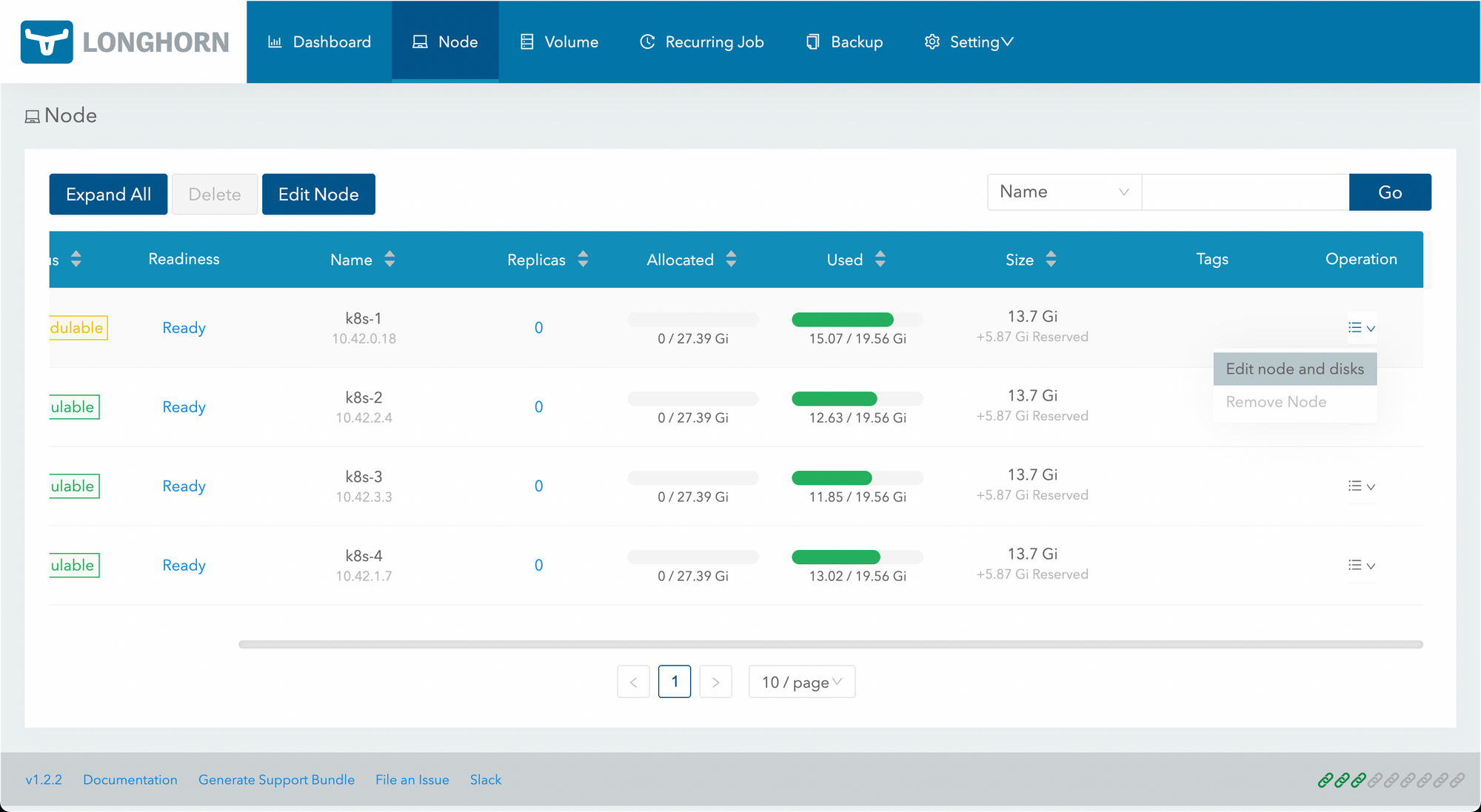The height and width of the screenshot is (812, 1481).
Task: Click the Volume nav icon
Action: tap(526, 42)
